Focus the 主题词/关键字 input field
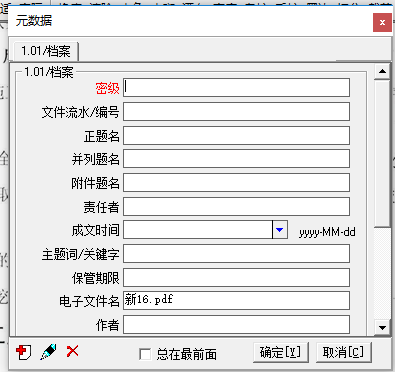 (x=236, y=254)
